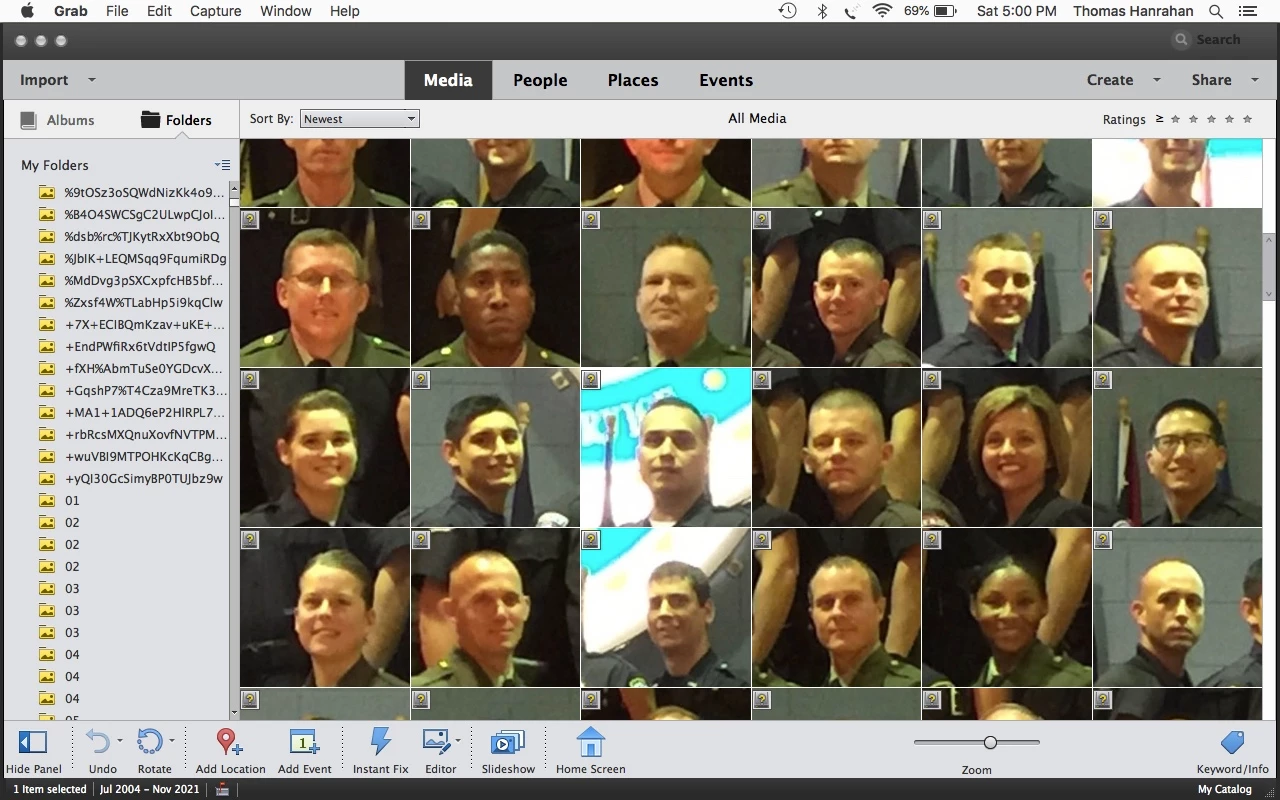Click the Add Location pin icon
Screen dimensions: 1280x800
click(x=229, y=742)
